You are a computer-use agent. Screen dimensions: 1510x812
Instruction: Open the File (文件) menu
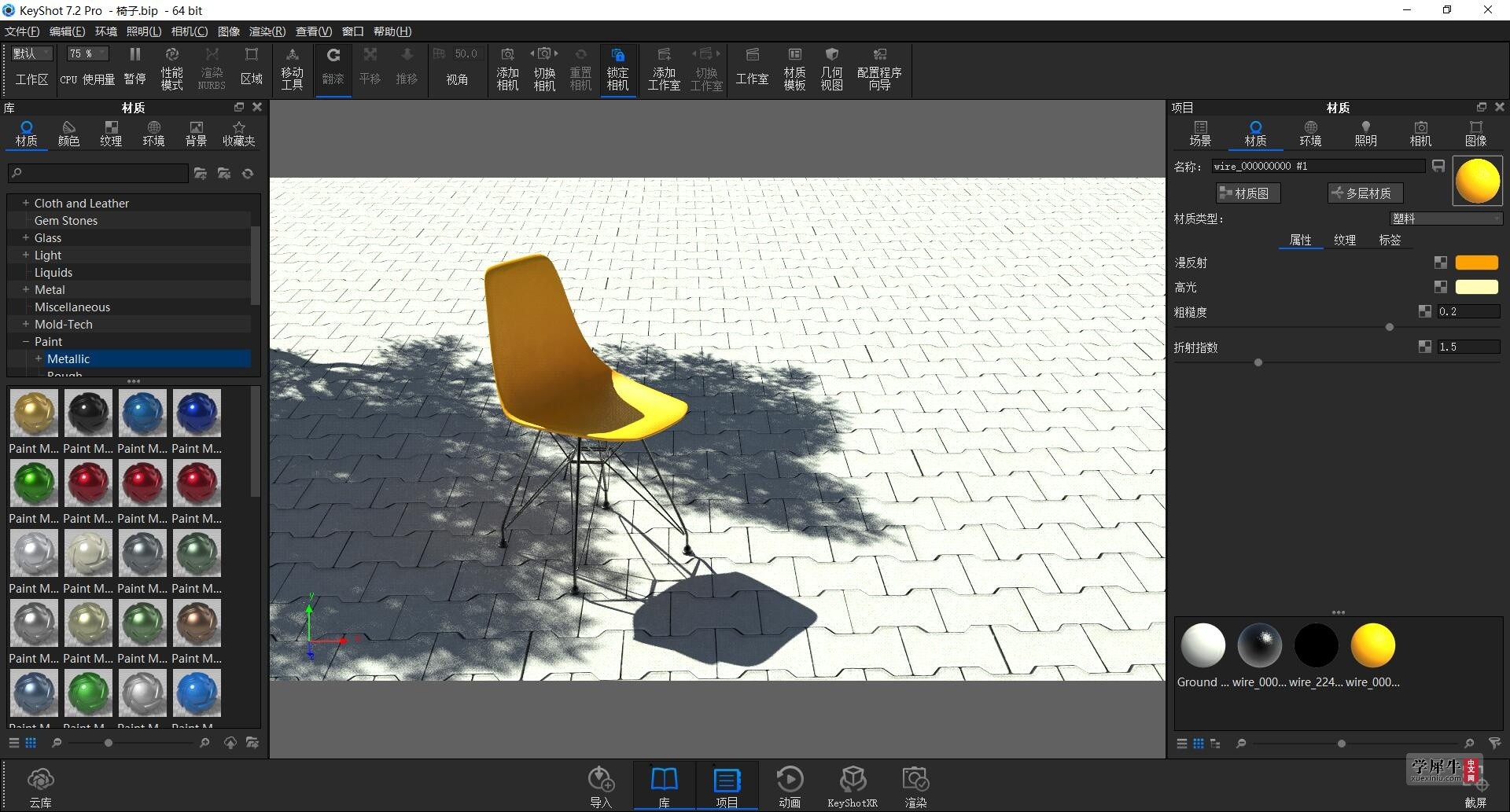tap(21, 31)
